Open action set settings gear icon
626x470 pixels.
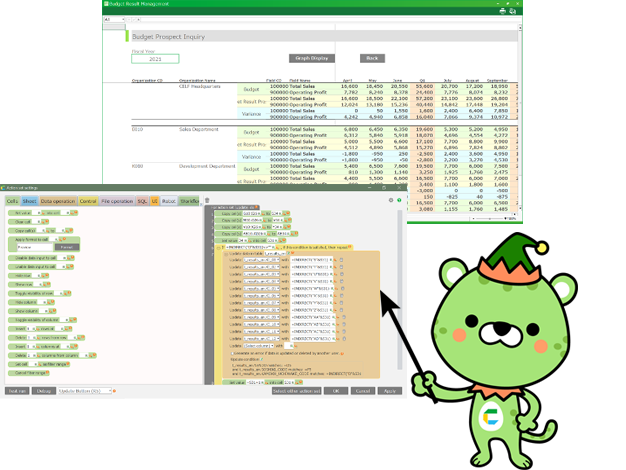coord(391,200)
